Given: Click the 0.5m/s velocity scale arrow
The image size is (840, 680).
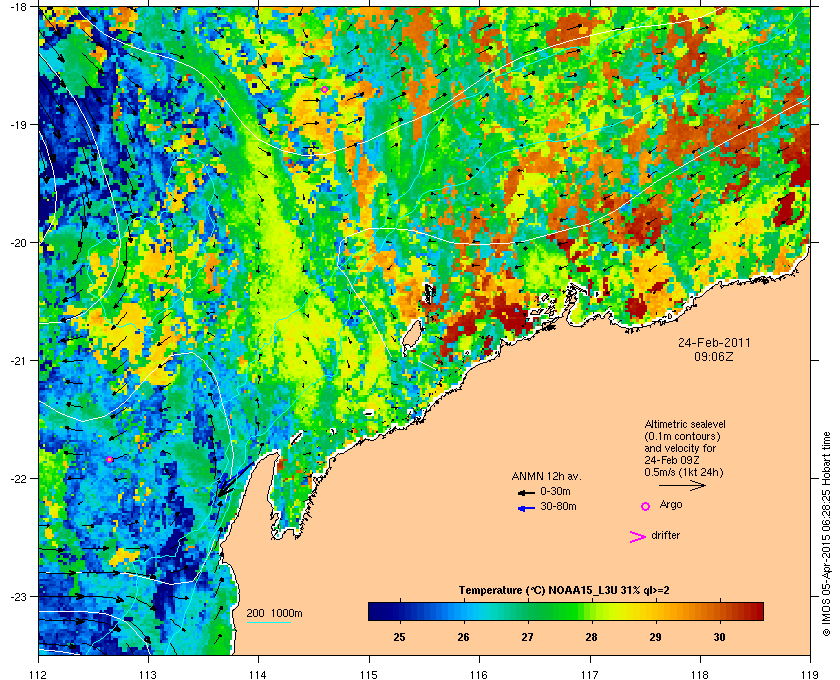Looking at the screenshot, I should (x=682, y=485).
